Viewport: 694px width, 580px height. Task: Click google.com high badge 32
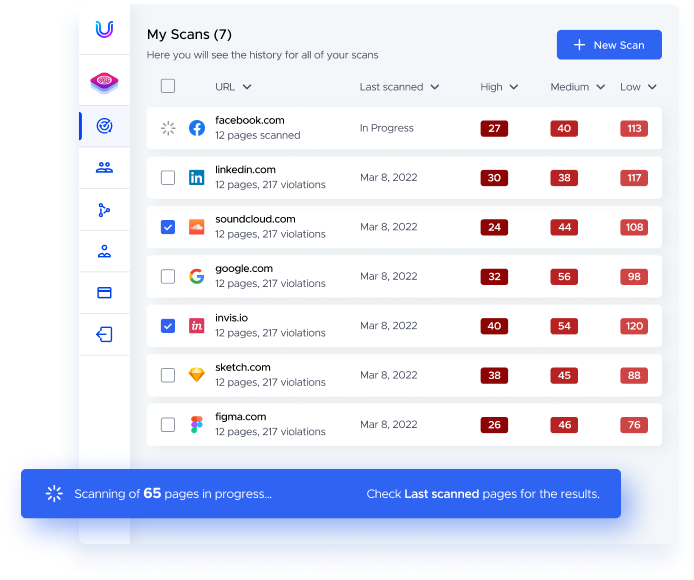coord(494,276)
